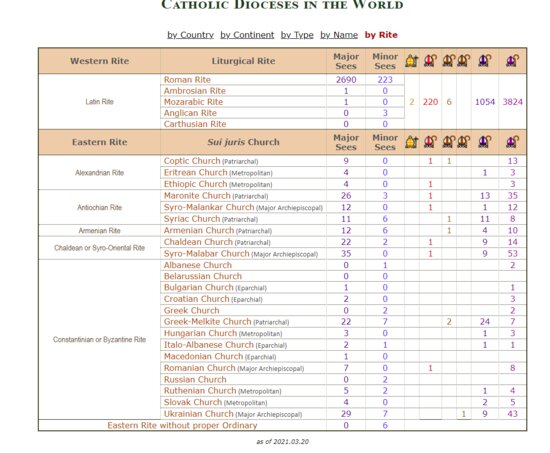The image size is (550, 453).
Task: Click the Syro-Malabar Church bishops count 53
Action: [x=512, y=253]
